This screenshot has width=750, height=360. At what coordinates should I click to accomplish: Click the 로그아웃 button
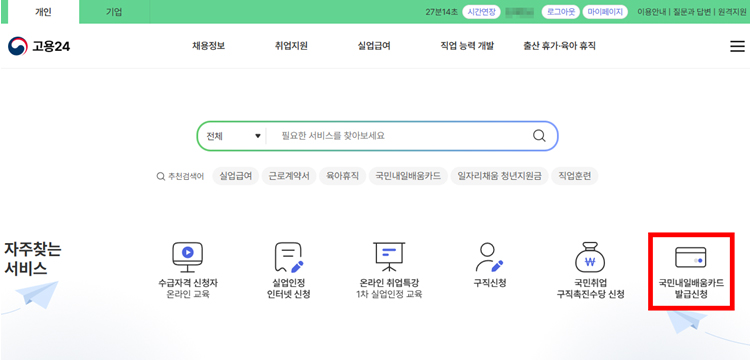(x=561, y=12)
